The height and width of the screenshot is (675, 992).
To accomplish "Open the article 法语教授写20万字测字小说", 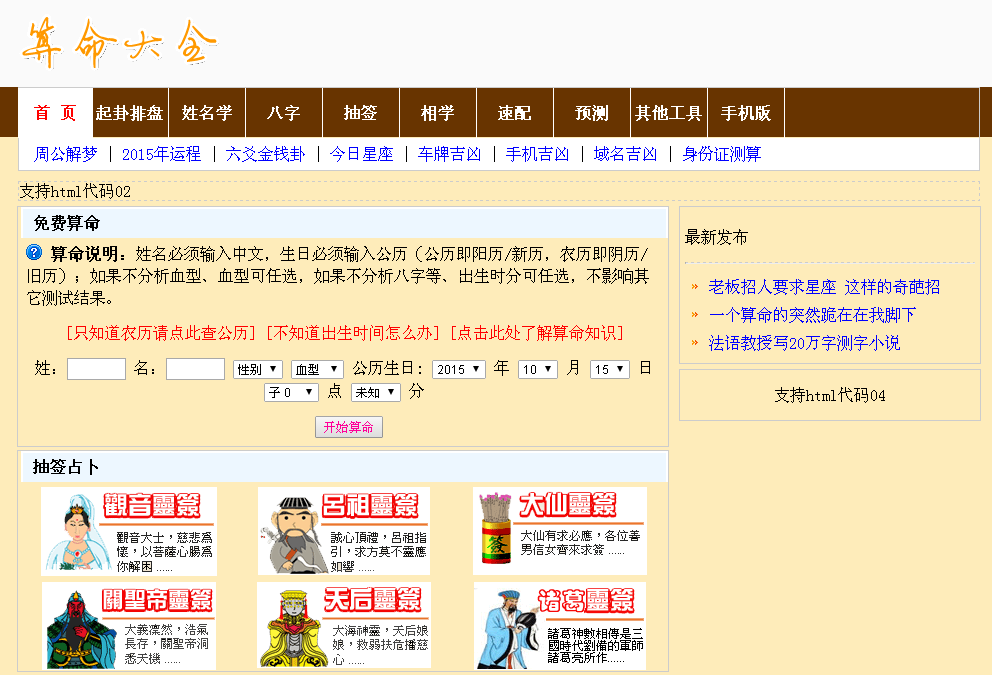I will [x=803, y=341].
